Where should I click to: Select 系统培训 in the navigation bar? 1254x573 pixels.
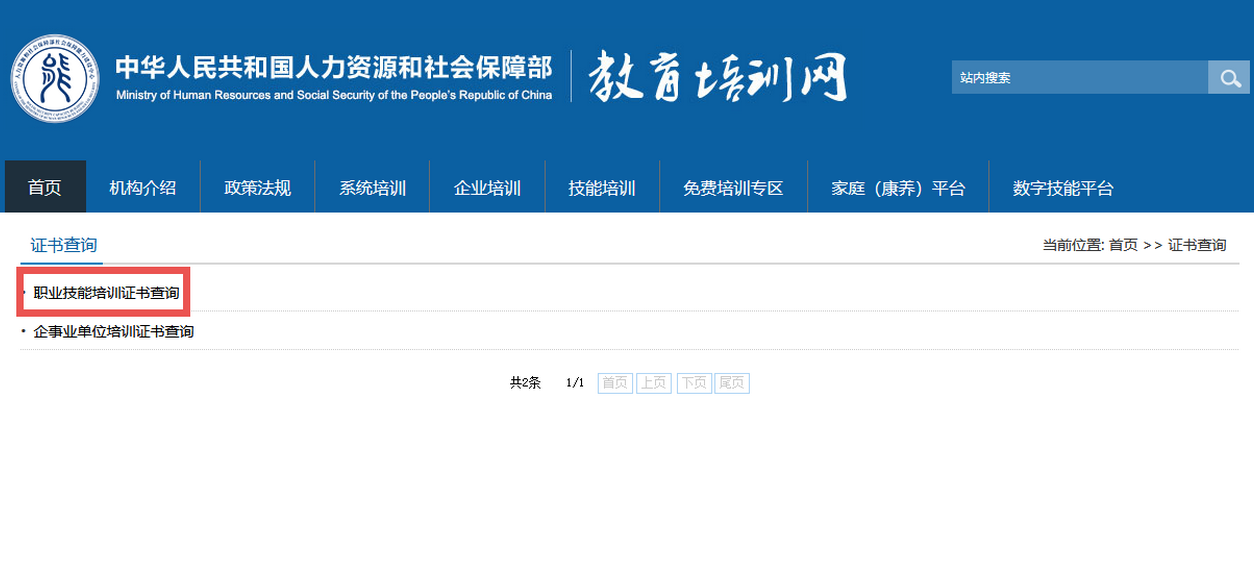click(372, 188)
